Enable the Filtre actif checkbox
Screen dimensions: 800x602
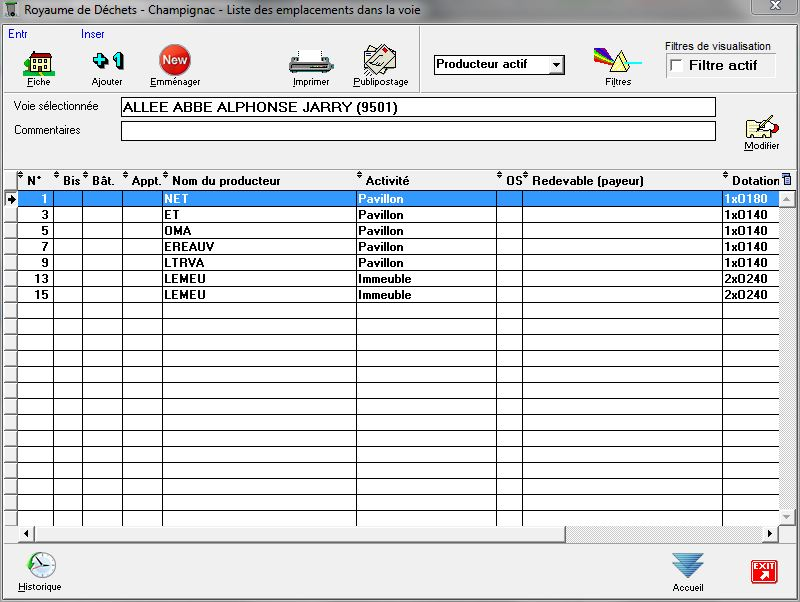(677, 66)
